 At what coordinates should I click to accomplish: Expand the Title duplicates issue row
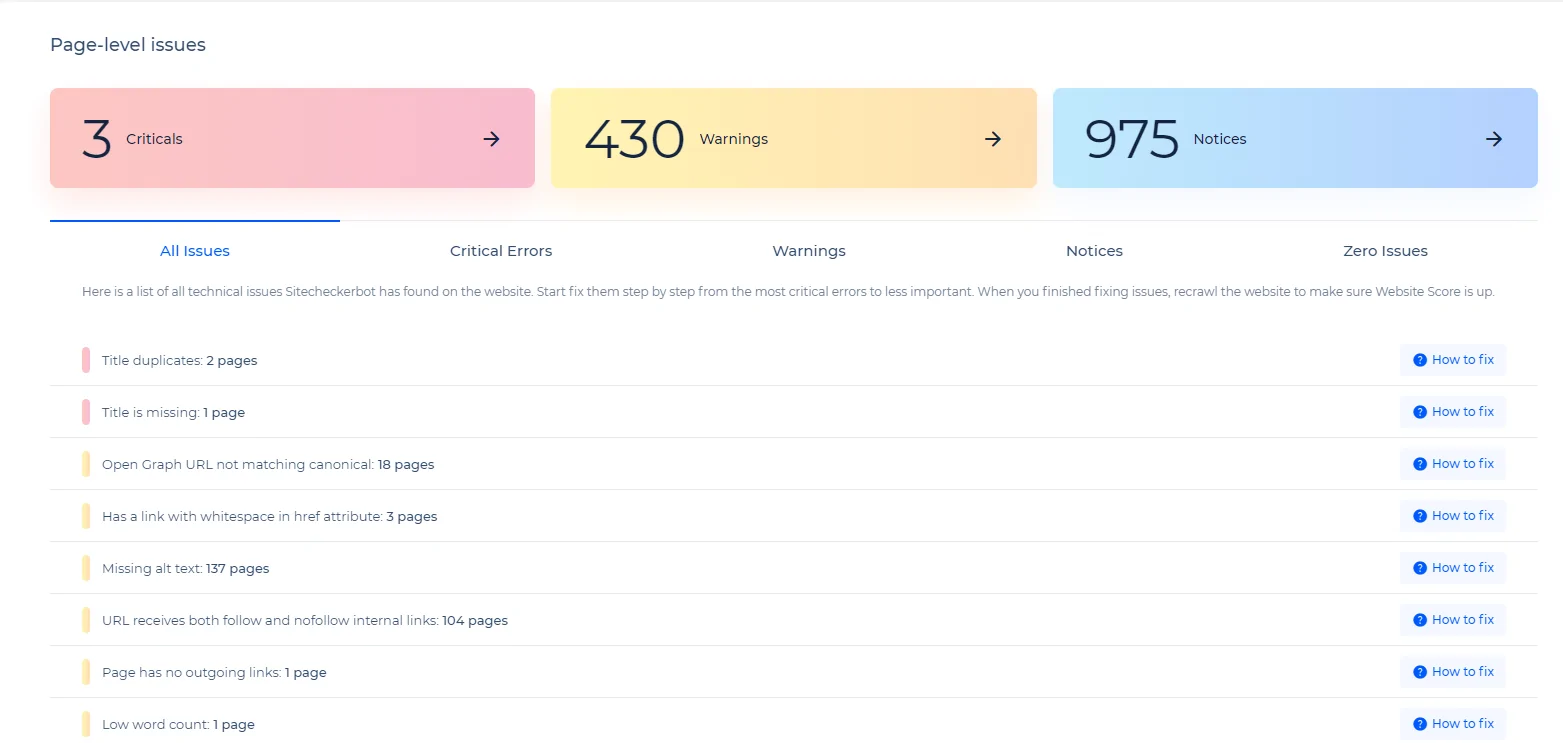pyautogui.click(x=180, y=360)
